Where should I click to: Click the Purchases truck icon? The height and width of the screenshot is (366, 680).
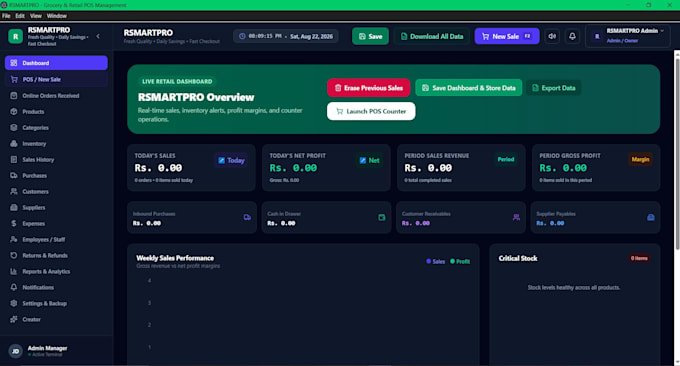pos(14,176)
